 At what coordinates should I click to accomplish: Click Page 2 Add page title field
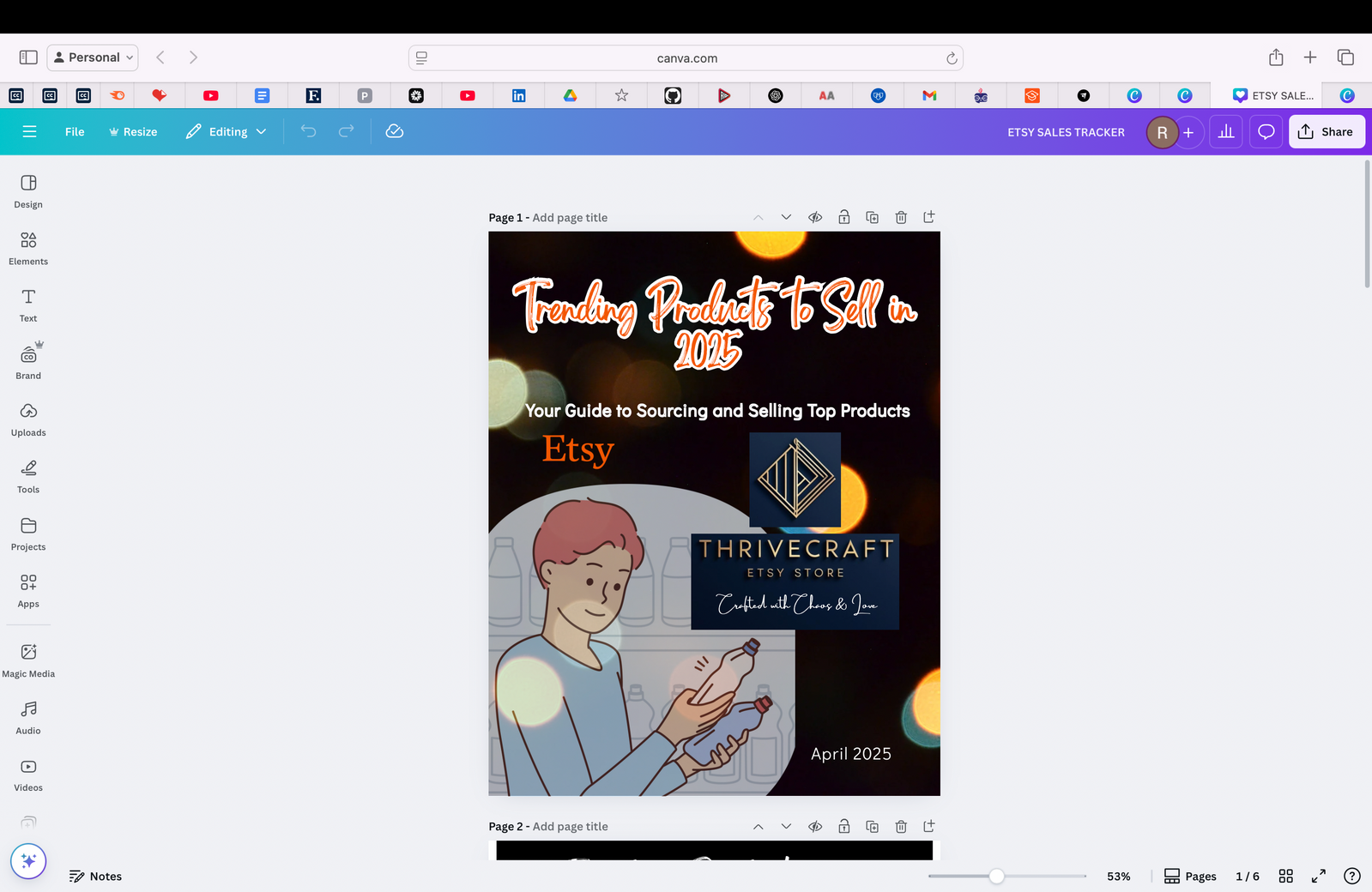[570, 827]
